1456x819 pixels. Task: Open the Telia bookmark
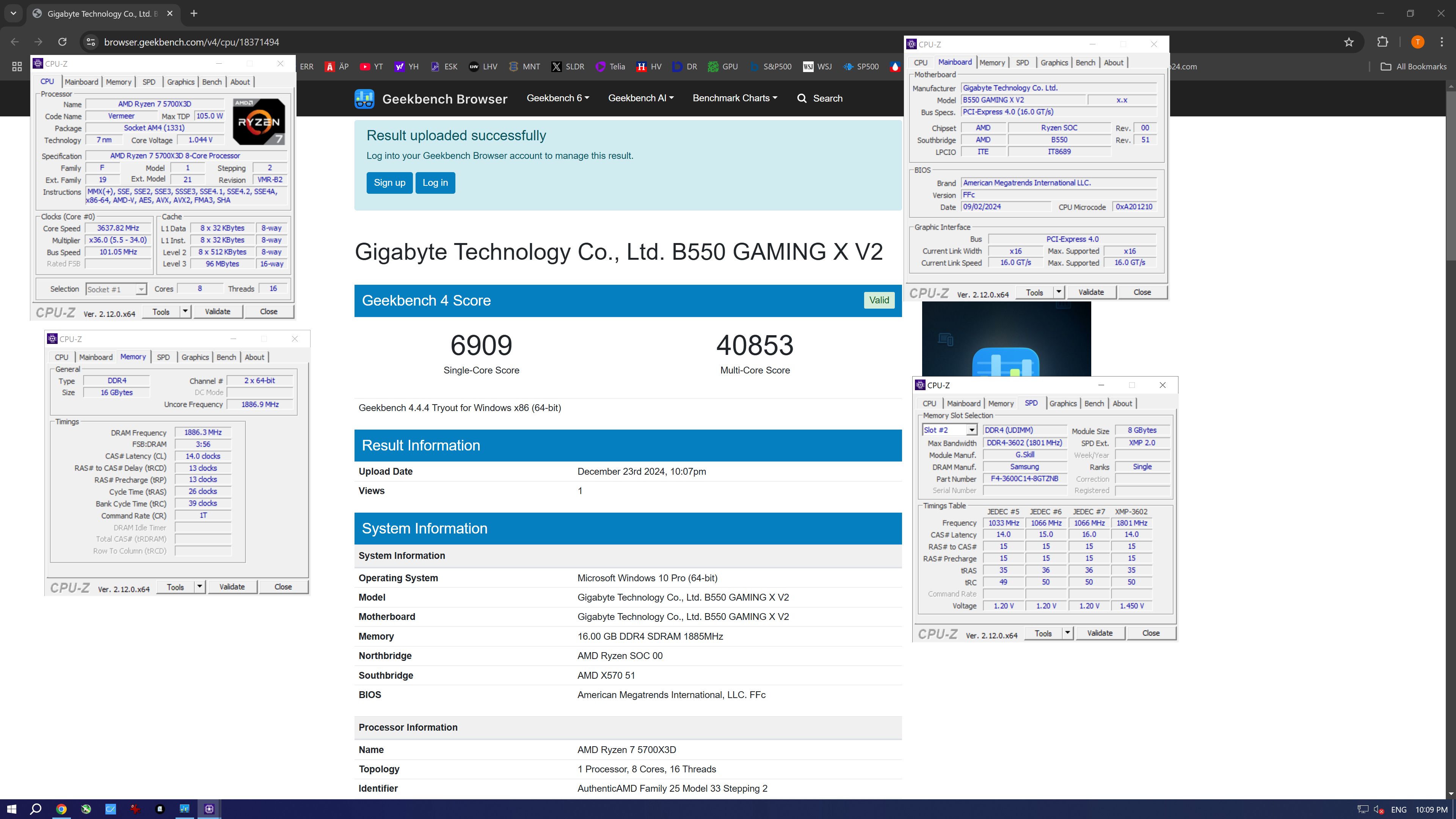610,67
